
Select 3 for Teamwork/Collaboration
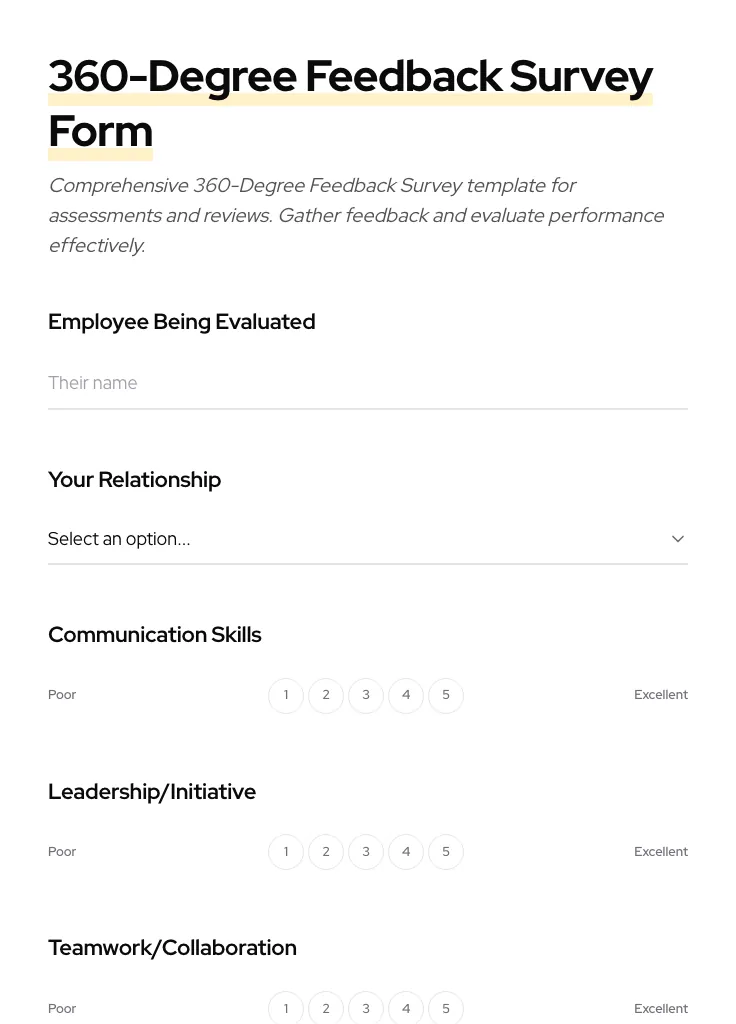tap(366, 1008)
